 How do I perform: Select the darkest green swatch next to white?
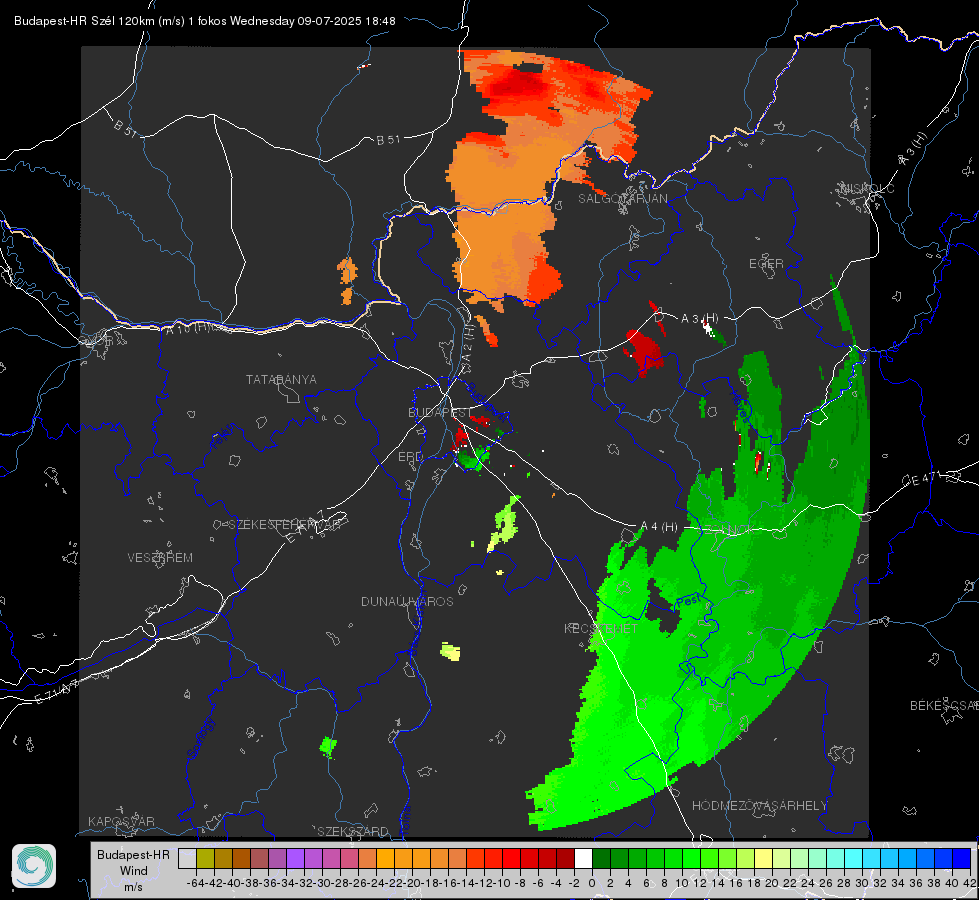pyautogui.click(x=601, y=858)
